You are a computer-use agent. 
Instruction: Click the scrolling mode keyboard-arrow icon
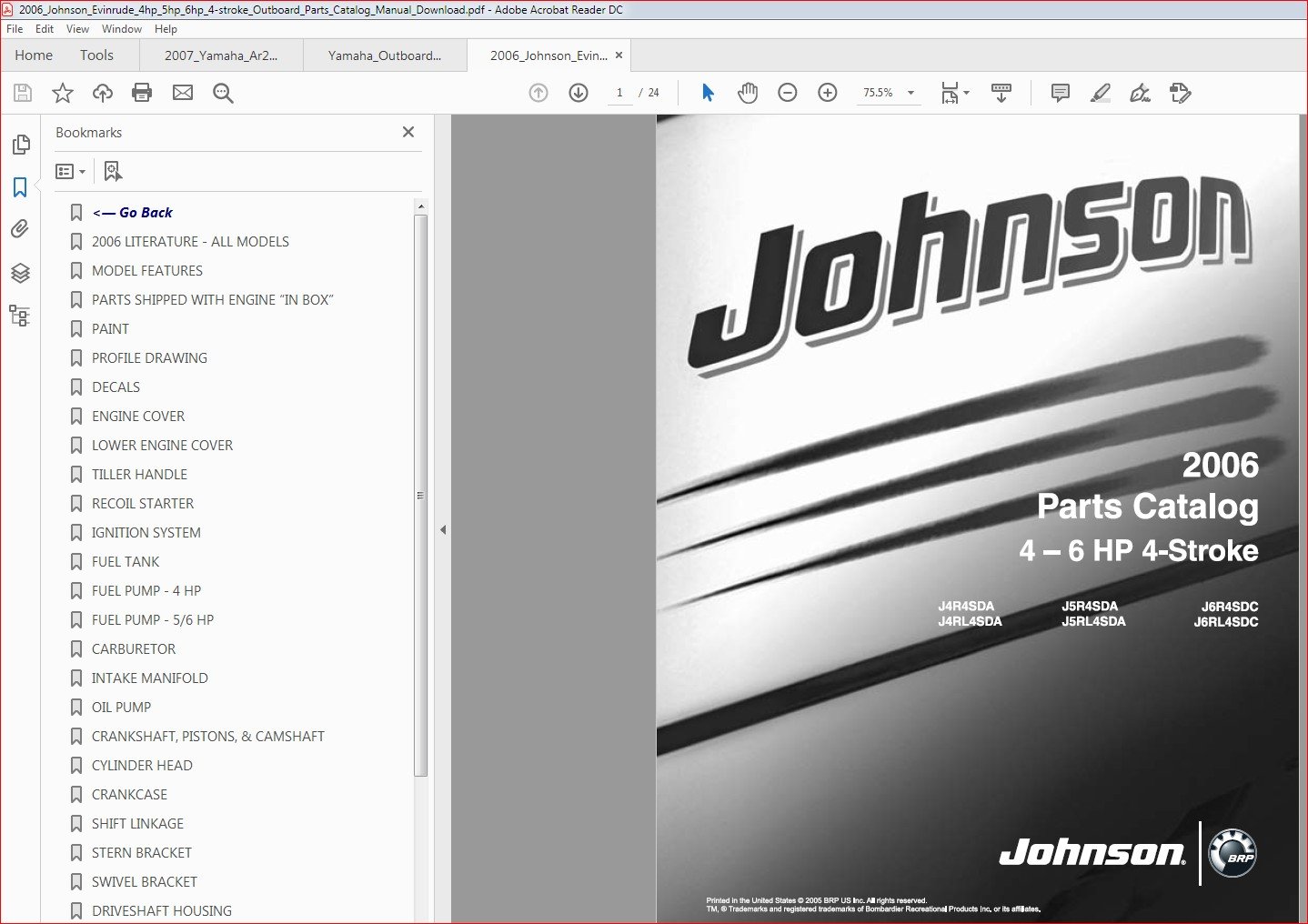point(1001,93)
